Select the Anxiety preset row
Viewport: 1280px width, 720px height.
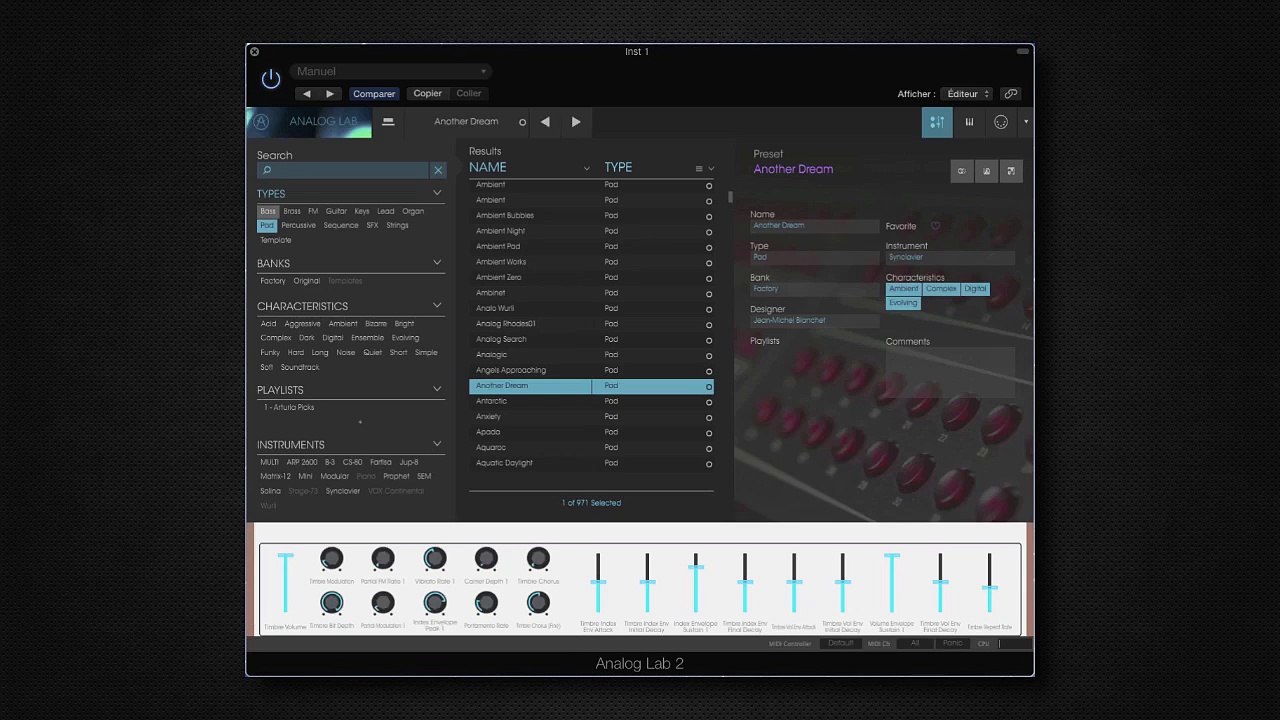591,417
